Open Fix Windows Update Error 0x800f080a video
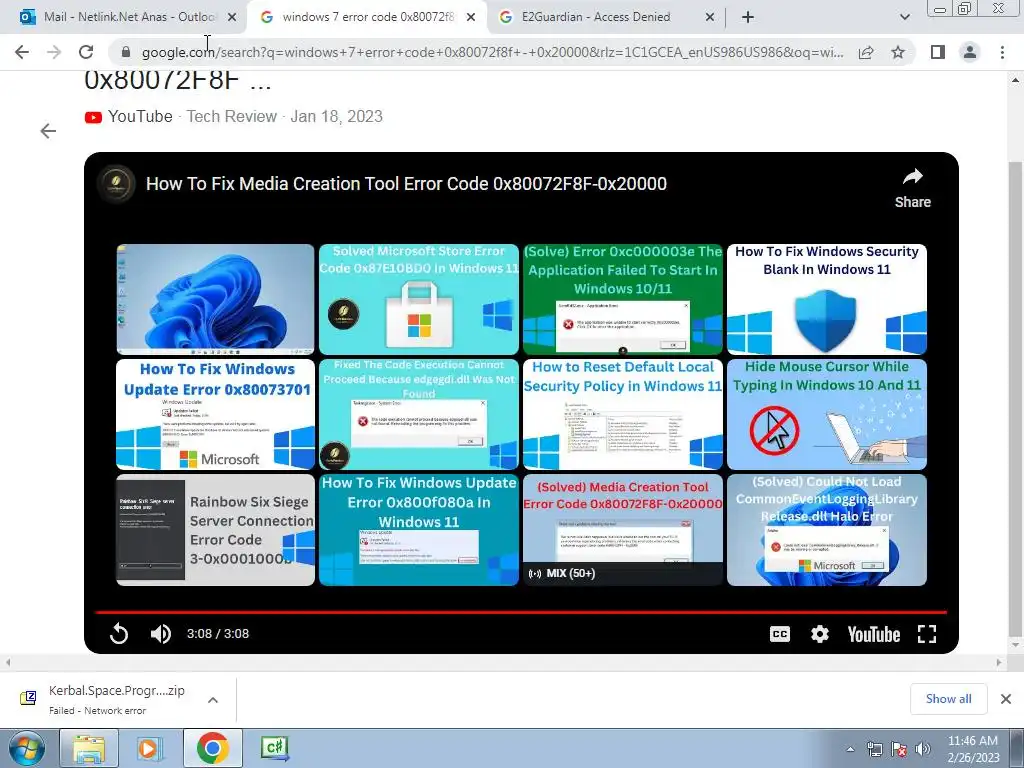 tap(419, 530)
